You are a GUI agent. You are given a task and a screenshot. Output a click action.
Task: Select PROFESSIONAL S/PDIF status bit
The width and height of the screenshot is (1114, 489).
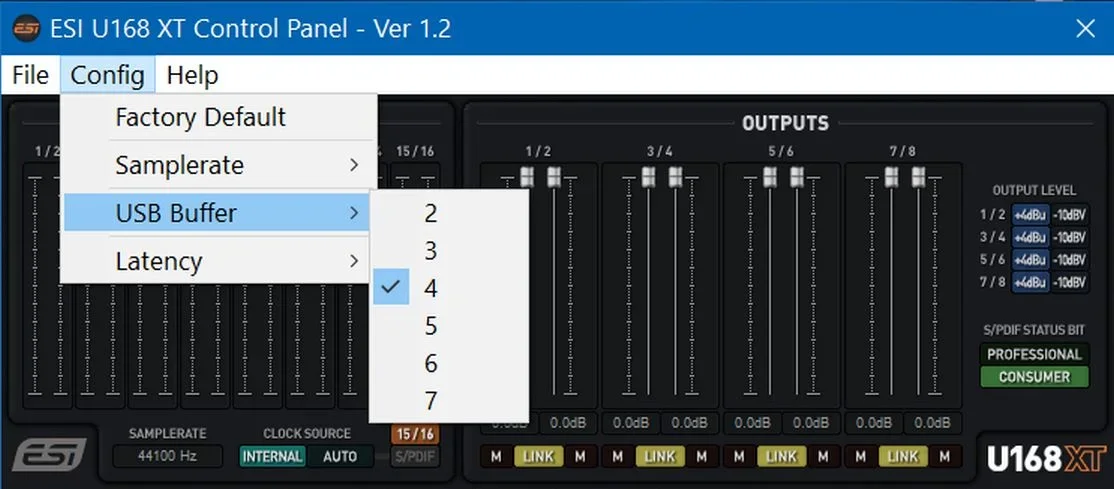1034,354
